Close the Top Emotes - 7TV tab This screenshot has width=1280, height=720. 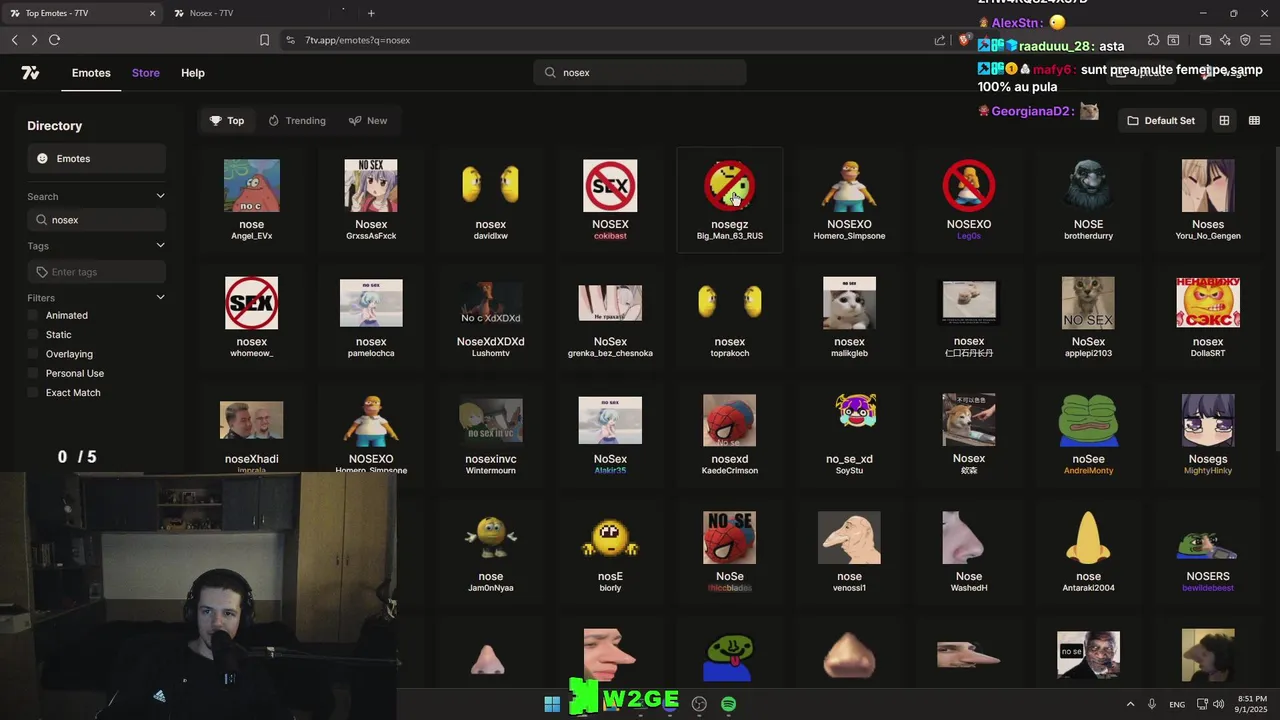tap(152, 13)
